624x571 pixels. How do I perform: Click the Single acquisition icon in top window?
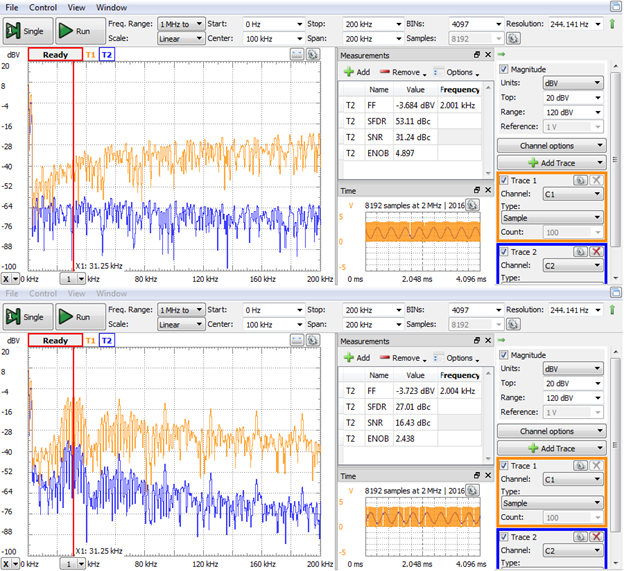(13, 31)
